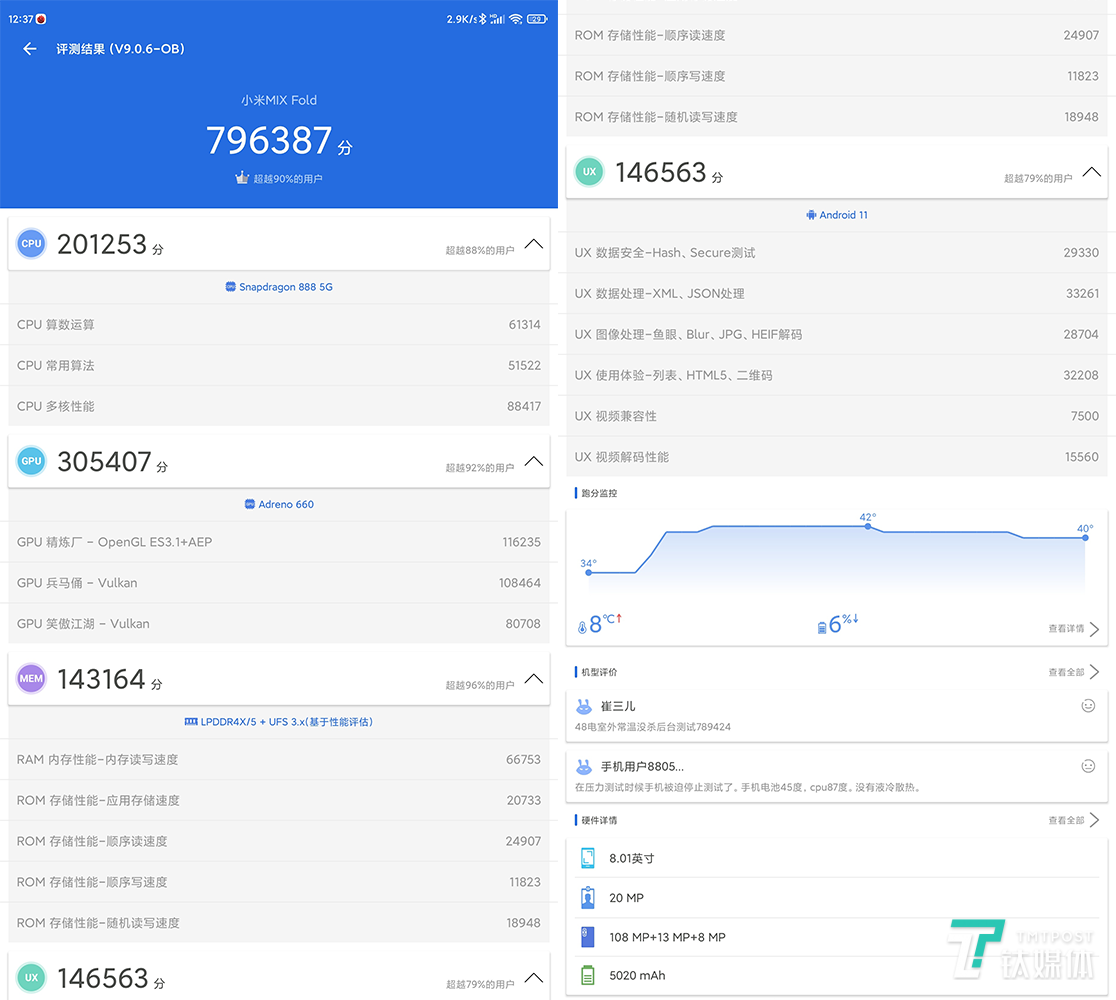
Task: Tap the battery icon beside 6%
Action: pos(822,626)
